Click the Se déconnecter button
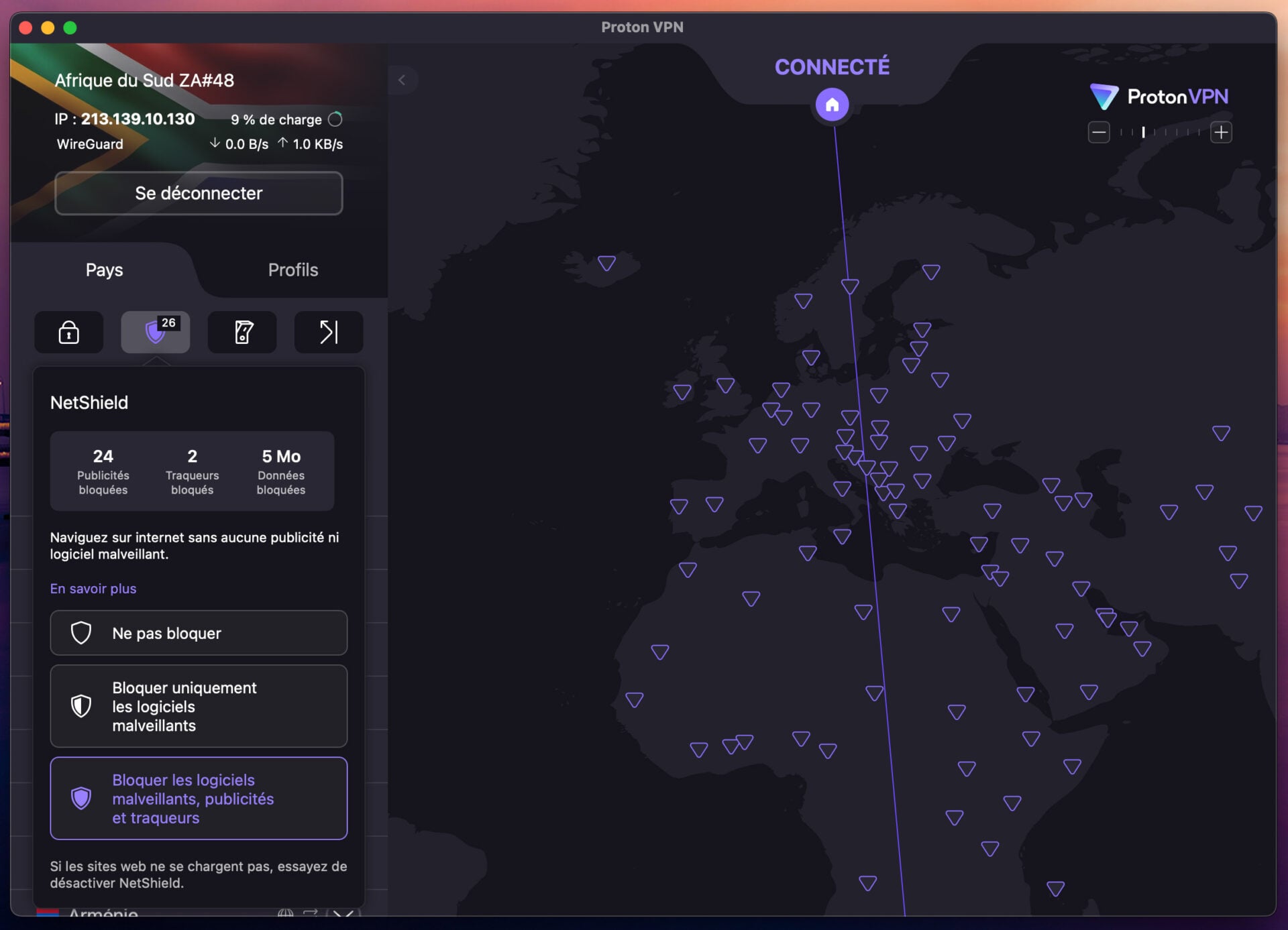This screenshot has width=1288, height=930. tap(199, 193)
